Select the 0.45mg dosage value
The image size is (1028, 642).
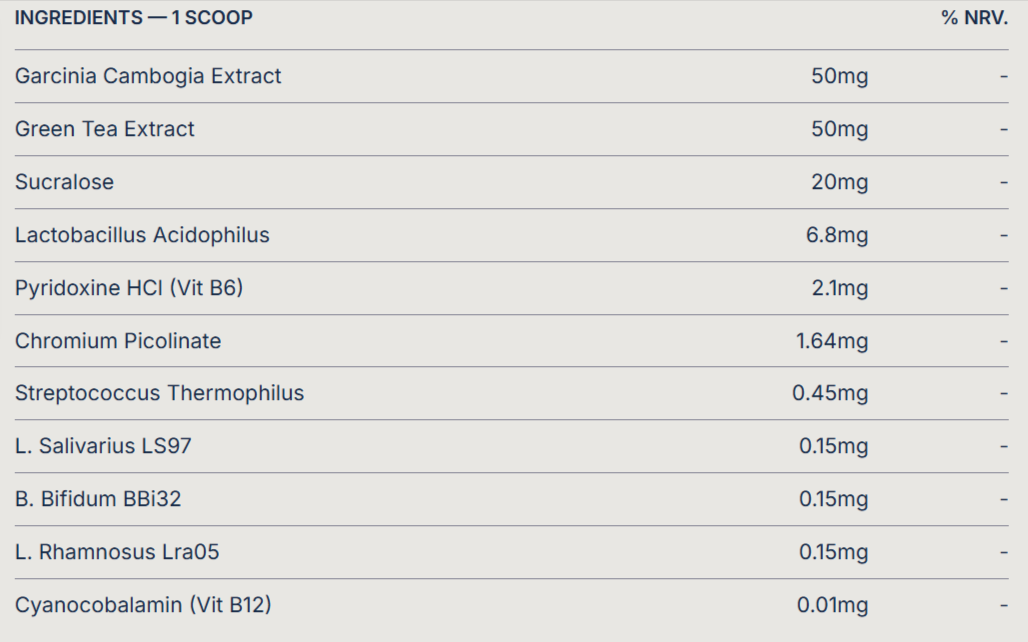(x=830, y=393)
